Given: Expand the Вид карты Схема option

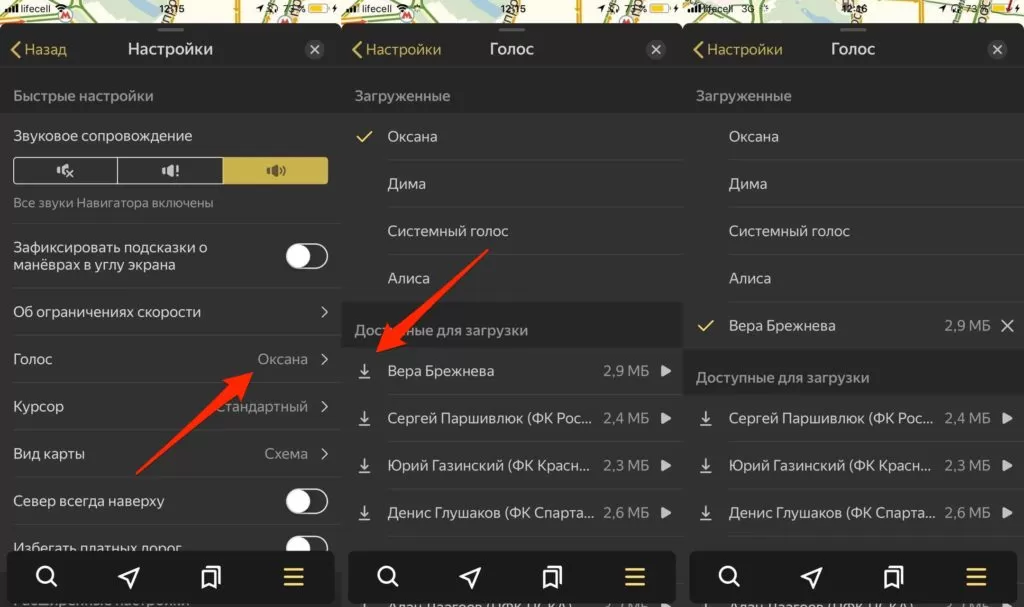Looking at the screenshot, I should (x=170, y=454).
